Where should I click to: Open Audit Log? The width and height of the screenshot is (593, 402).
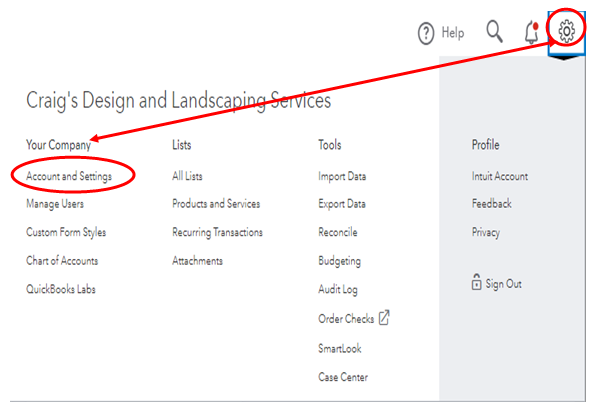[x=338, y=290]
